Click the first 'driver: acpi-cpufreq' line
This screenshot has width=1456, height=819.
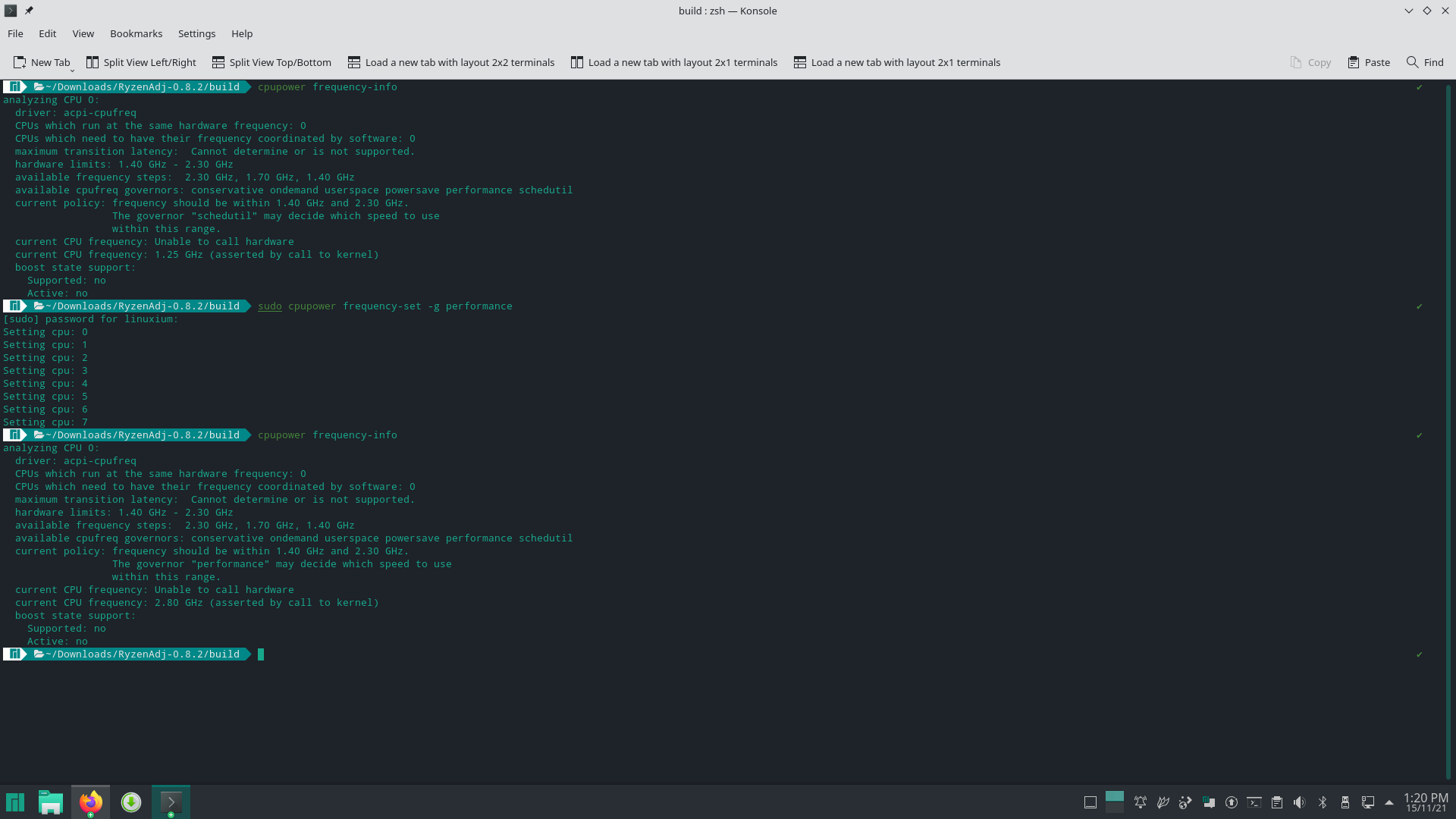tap(75, 112)
